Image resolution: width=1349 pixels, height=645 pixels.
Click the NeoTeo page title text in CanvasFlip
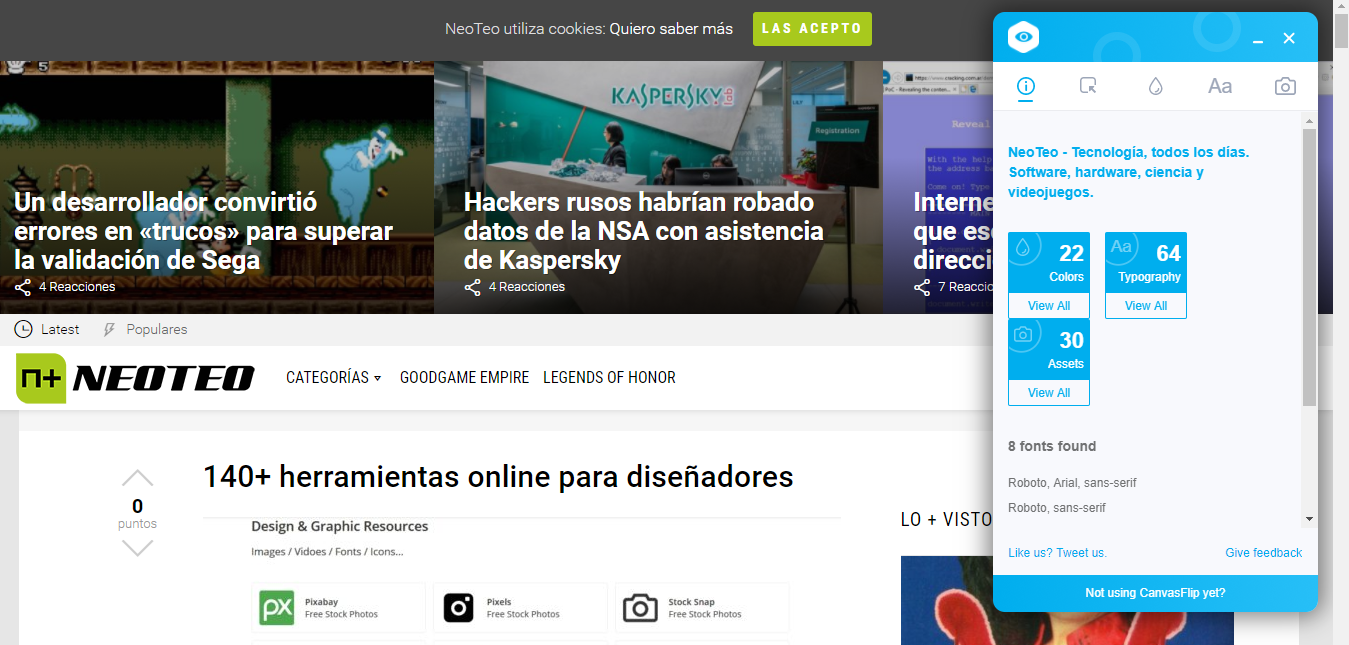pyautogui.click(x=1129, y=172)
